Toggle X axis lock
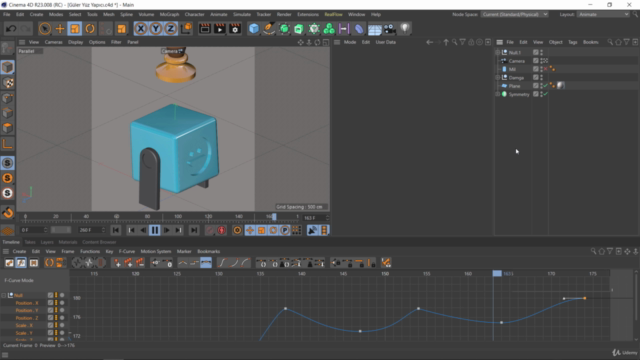Image resolution: width=640 pixels, height=360 pixels. tap(141, 29)
